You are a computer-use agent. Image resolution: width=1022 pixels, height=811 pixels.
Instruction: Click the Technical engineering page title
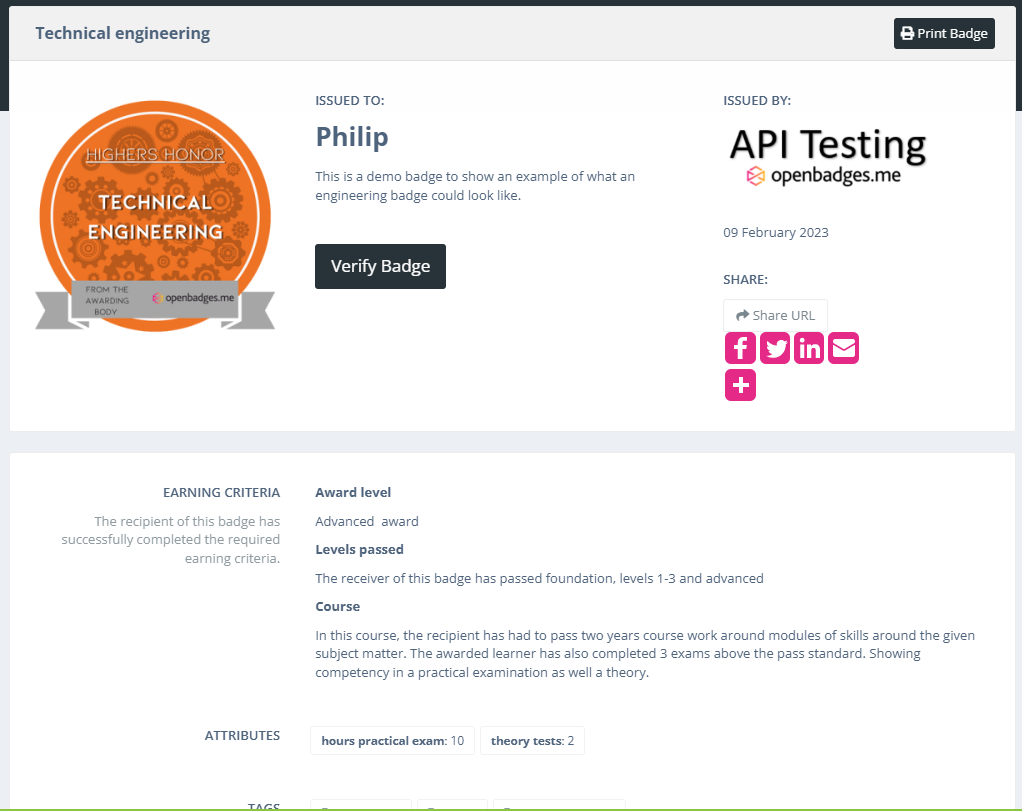(x=123, y=33)
